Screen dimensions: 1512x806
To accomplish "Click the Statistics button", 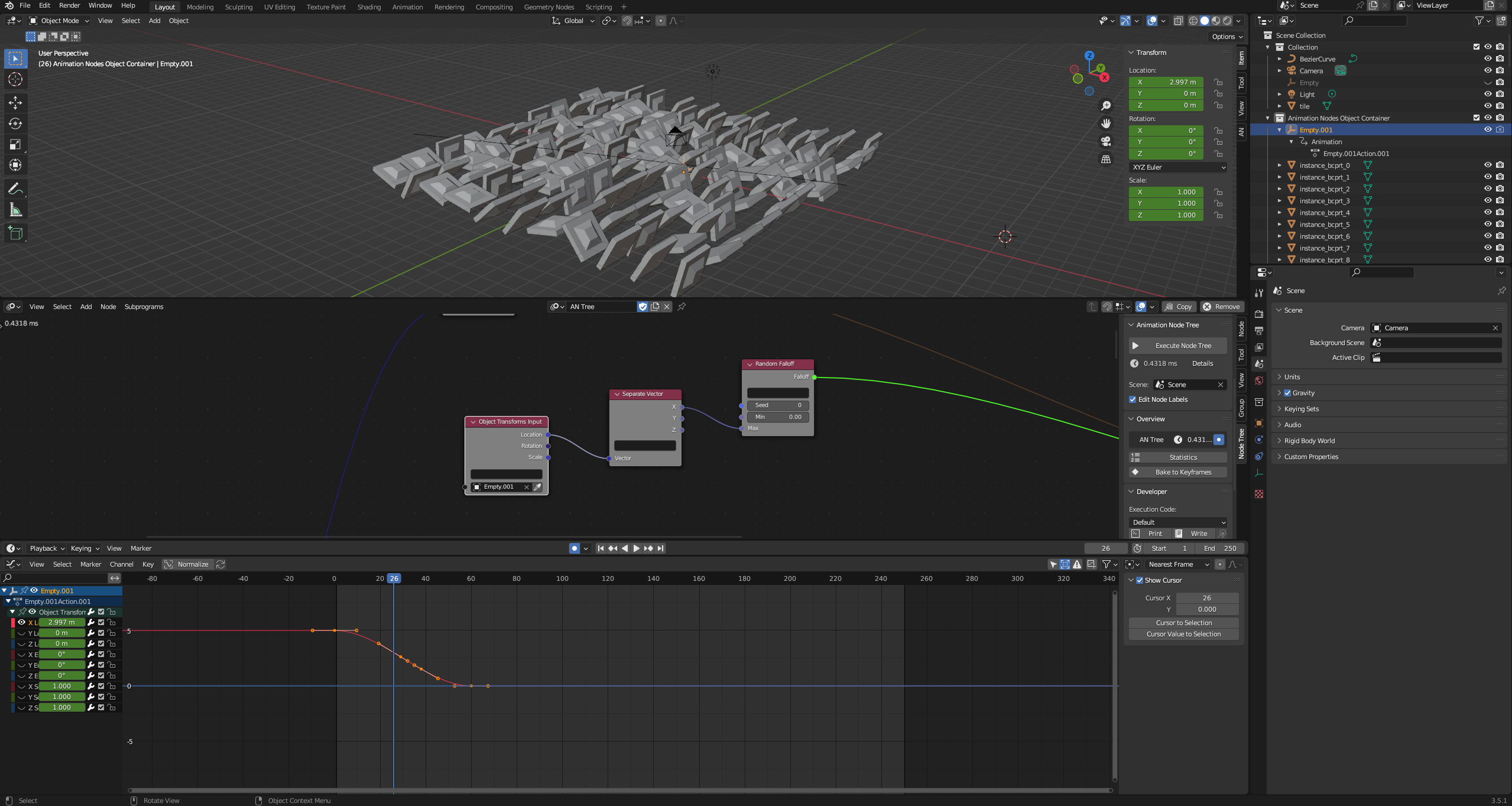I will [1178, 457].
